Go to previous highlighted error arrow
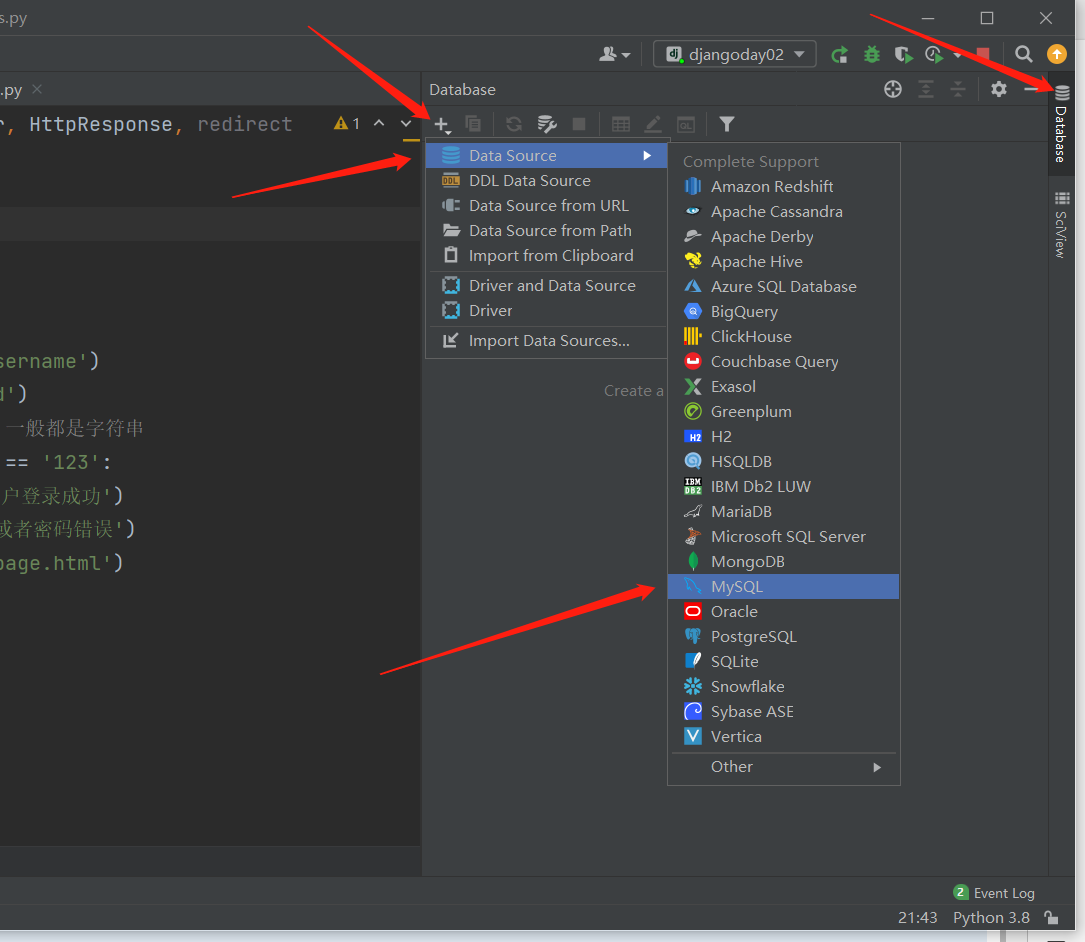Image resolution: width=1085 pixels, height=942 pixels. [379, 123]
